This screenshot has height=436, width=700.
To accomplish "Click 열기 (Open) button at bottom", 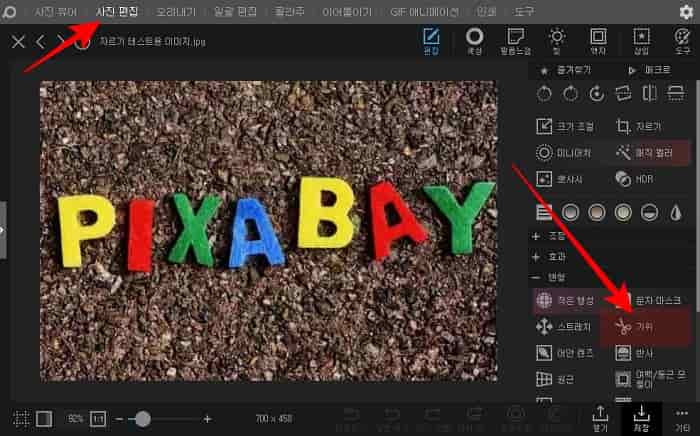I will [x=600, y=419].
